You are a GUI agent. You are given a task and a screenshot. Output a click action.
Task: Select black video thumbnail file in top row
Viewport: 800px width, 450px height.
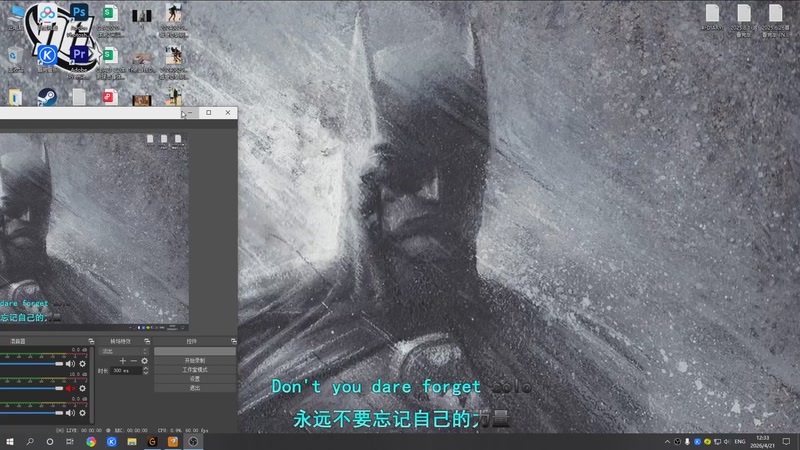click(141, 16)
